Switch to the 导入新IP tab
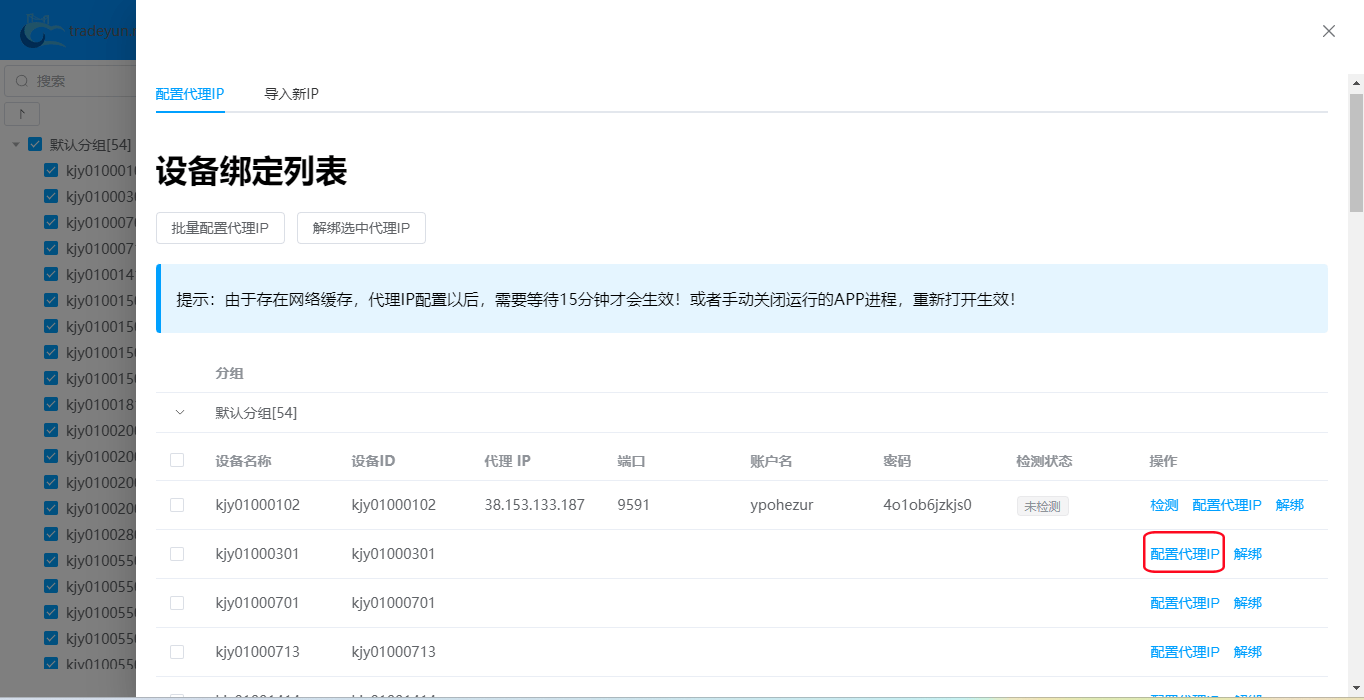The height and width of the screenshot is (700, 1364). pos(291,94)
